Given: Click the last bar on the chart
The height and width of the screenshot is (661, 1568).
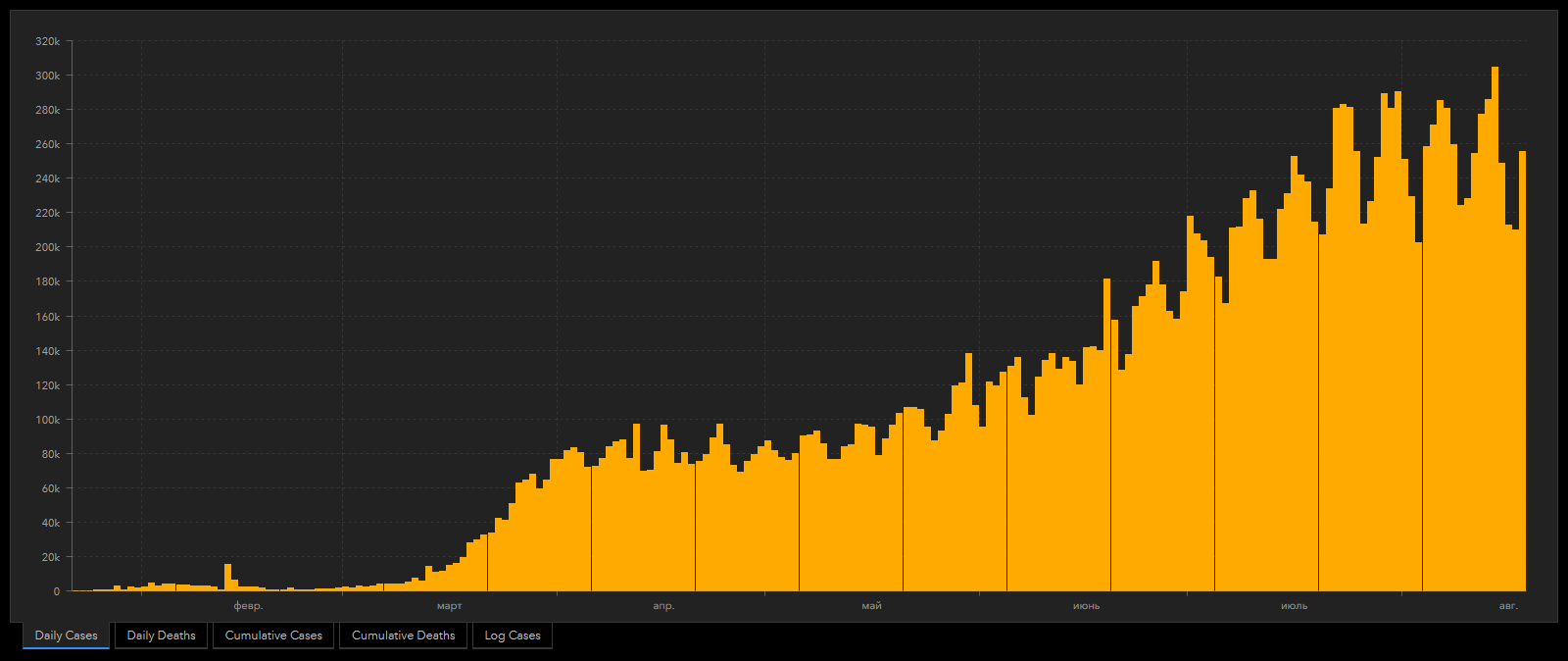Looking at the screenshot, I should (1523, 371).
